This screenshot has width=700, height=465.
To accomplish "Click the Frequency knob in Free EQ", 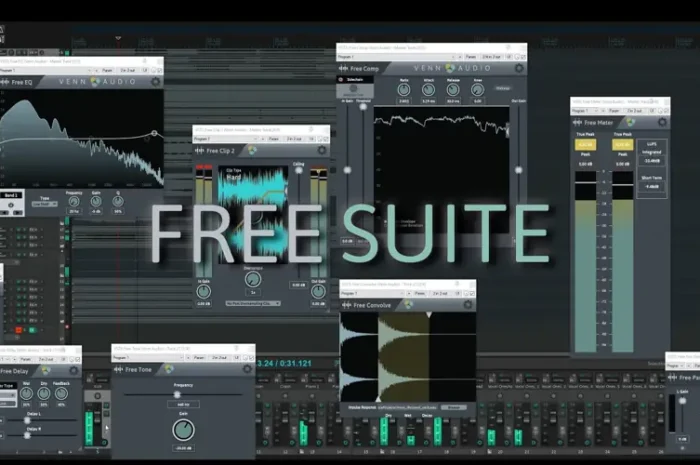I will click(x=74, y=200).
